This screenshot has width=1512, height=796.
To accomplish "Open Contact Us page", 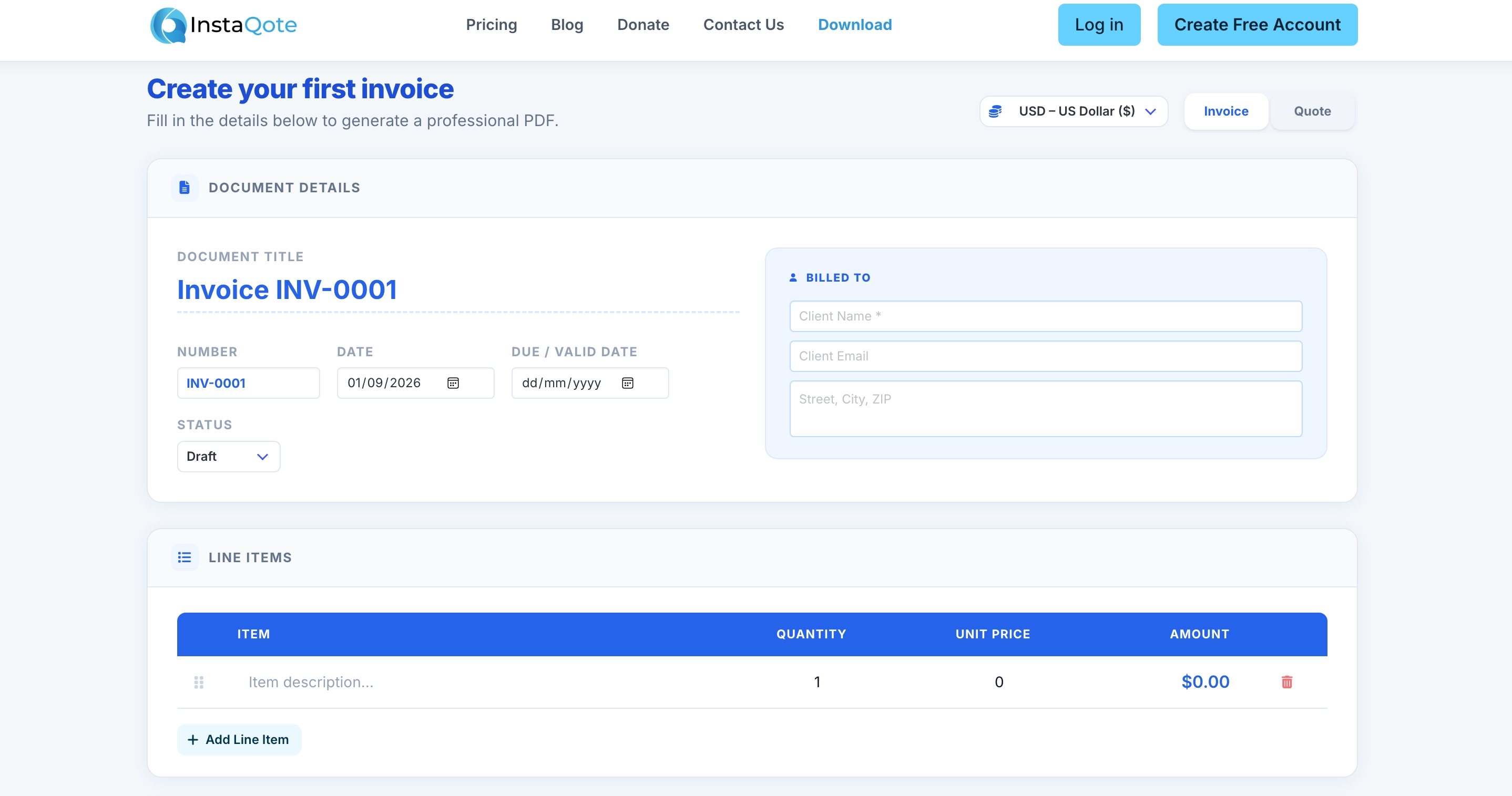I will tap(743, 25).
